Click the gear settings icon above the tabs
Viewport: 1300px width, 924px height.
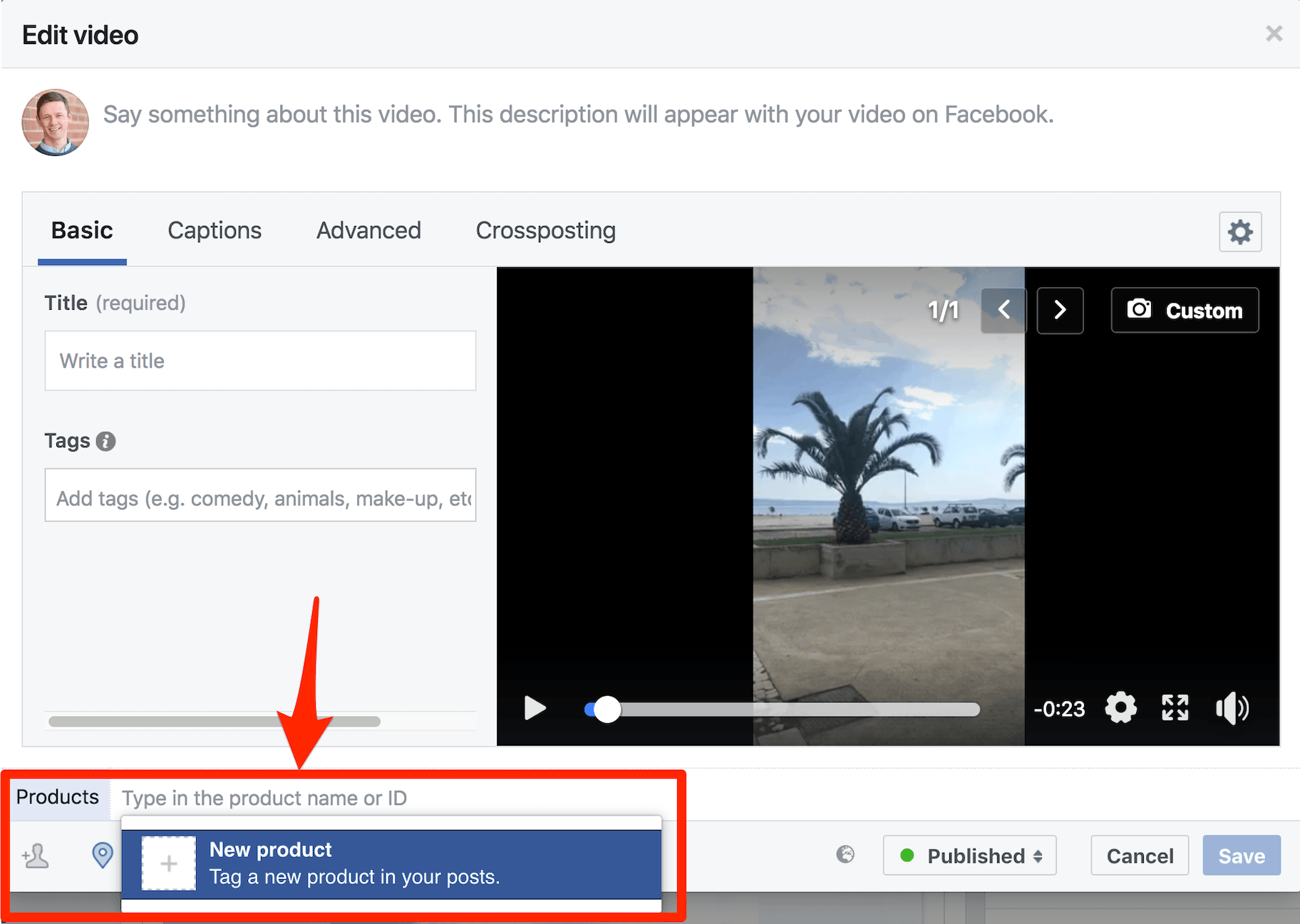coord(1240,231)
